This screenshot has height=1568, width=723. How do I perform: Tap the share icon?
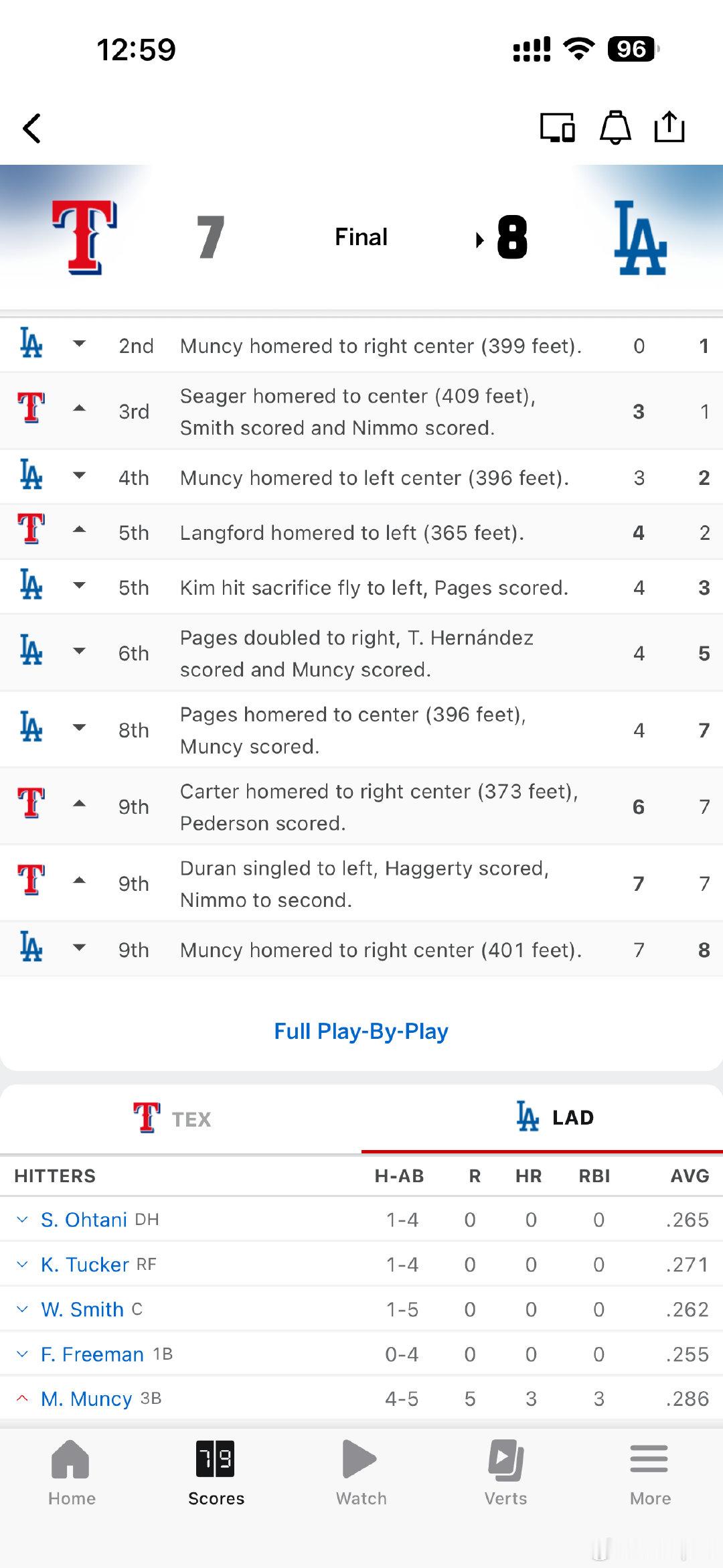click(x=669, y=127)
